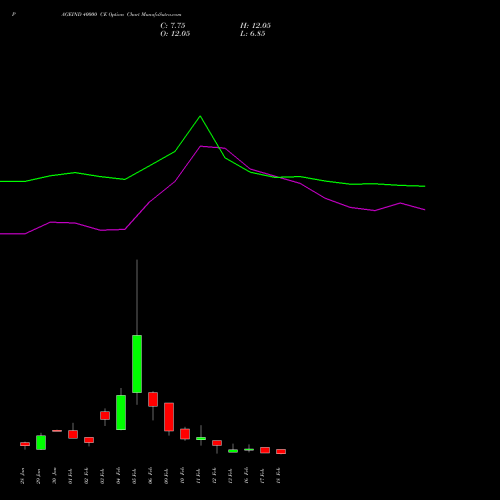Select the tall green candle above 05 Feb
The width and height of the screenshot is (500, 500).
(137, 364)
